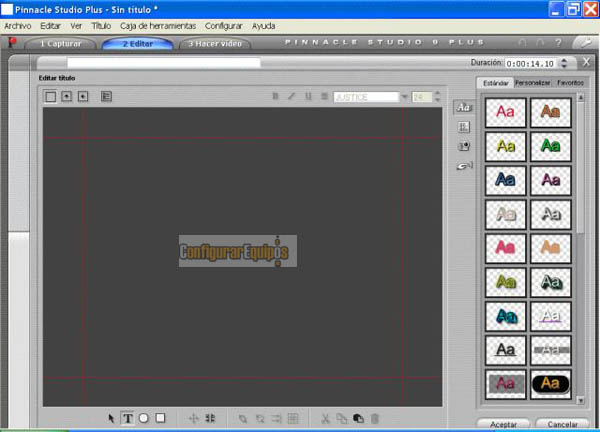Screen dimensions: 600x432
Task: Apply the bright green Aa look
Action: click(551, 146)
